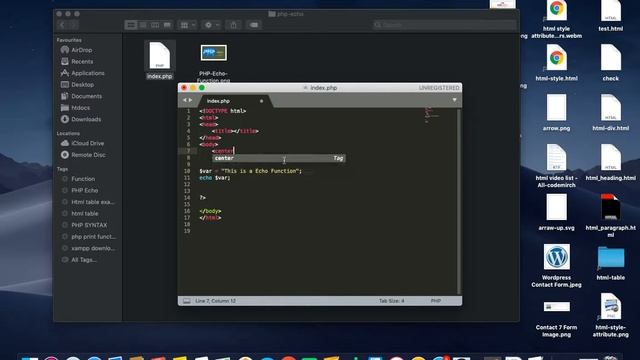Select html video list desktop file
The image size is (640, 360).
[556, 166]
